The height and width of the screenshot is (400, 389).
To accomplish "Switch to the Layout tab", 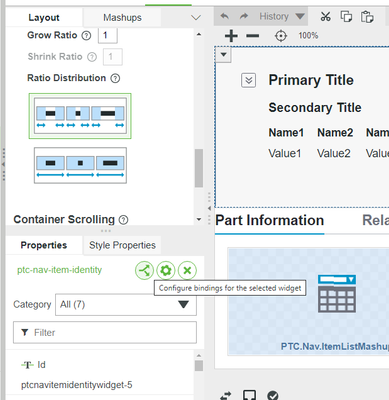I will [x=44, y=17].
